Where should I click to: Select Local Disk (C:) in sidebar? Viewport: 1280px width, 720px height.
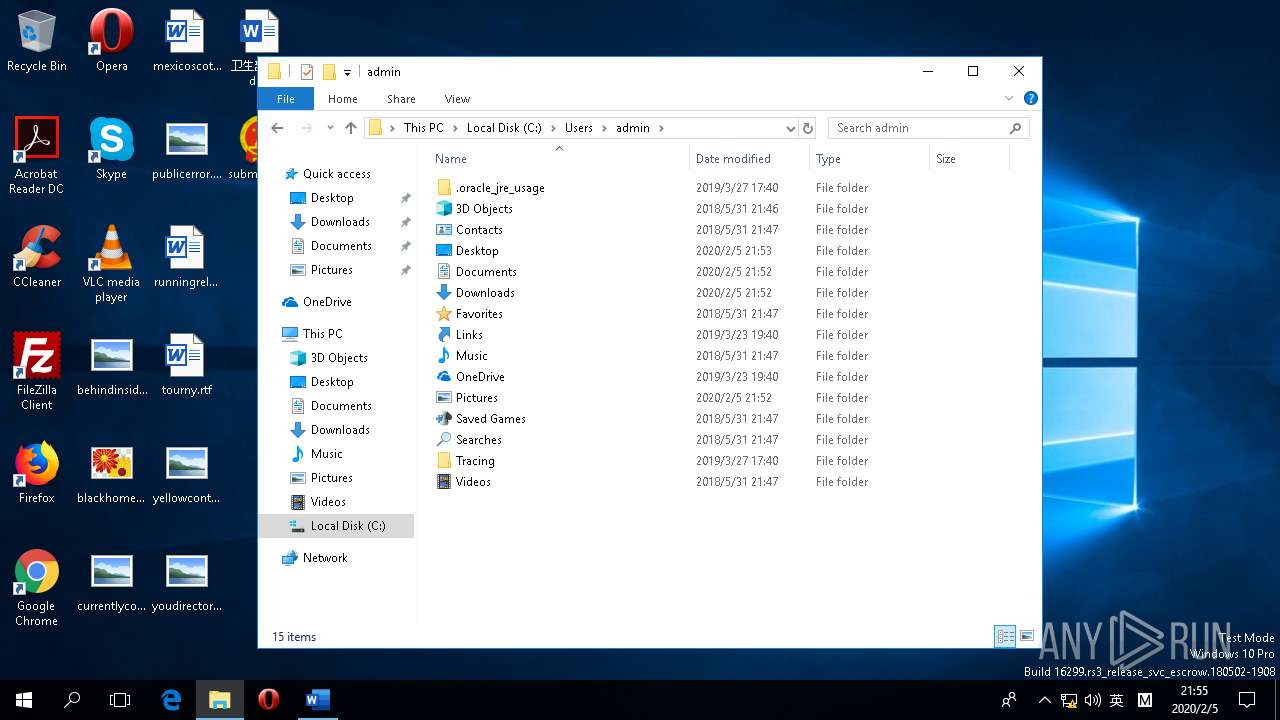coord(336,526)
